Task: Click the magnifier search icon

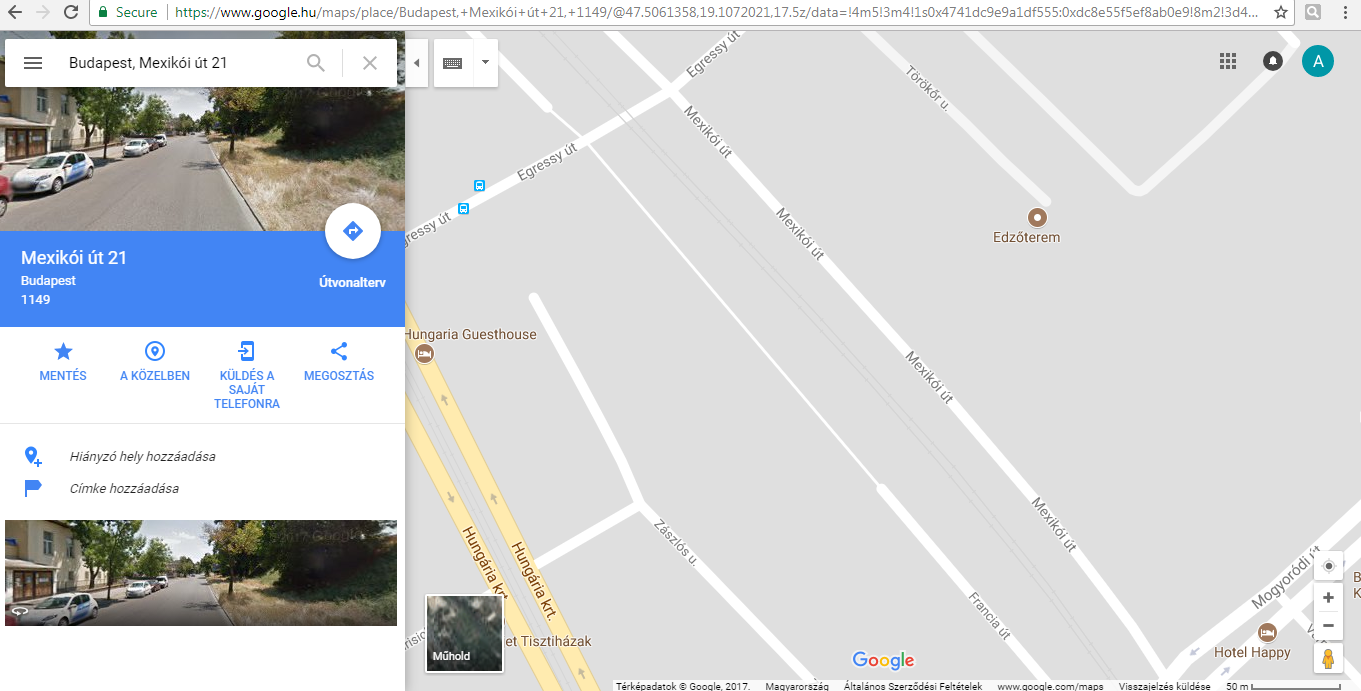Action: [316, 63]
